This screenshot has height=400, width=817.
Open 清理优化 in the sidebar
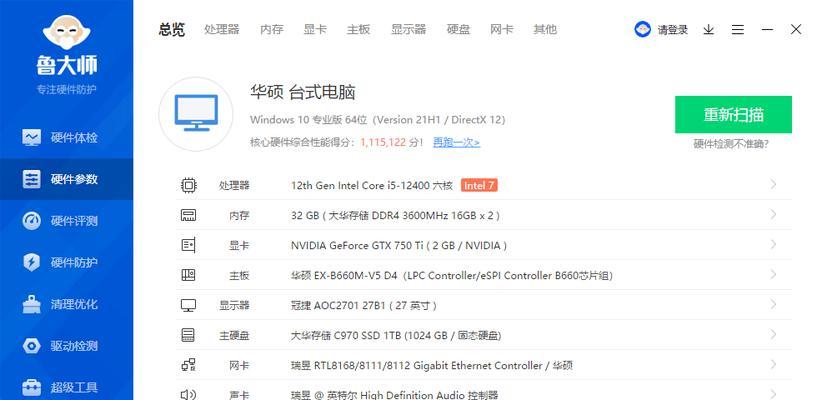[x=67, y=304]
